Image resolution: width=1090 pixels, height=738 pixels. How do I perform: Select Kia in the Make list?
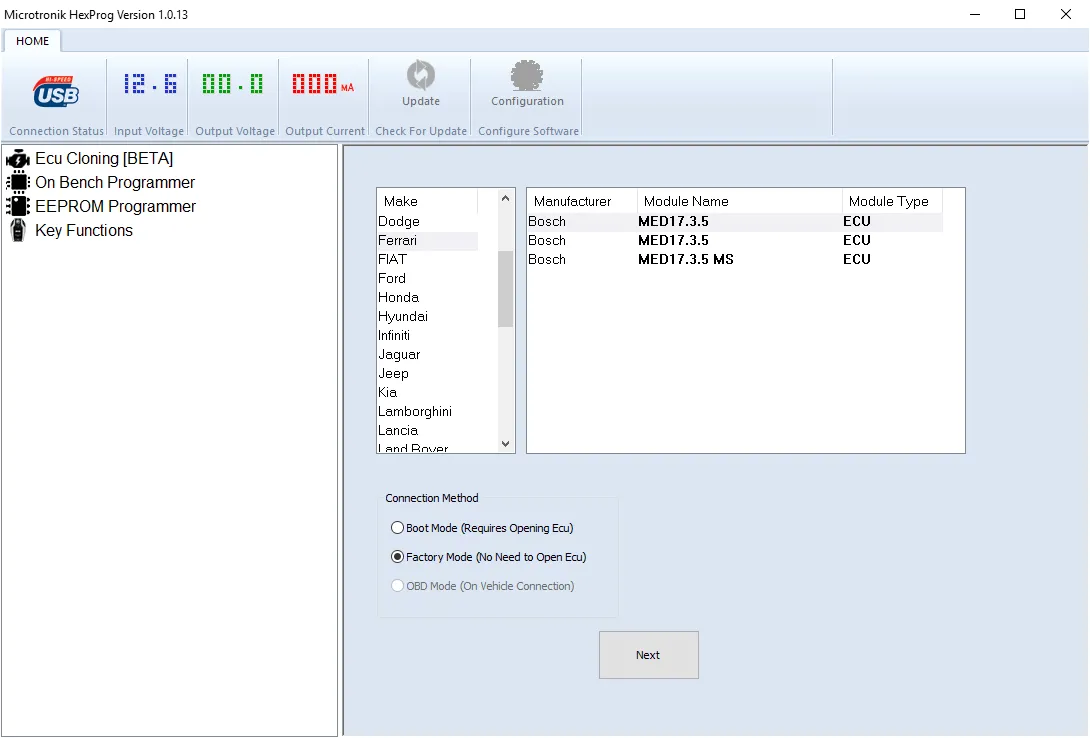tap(428, 392)
